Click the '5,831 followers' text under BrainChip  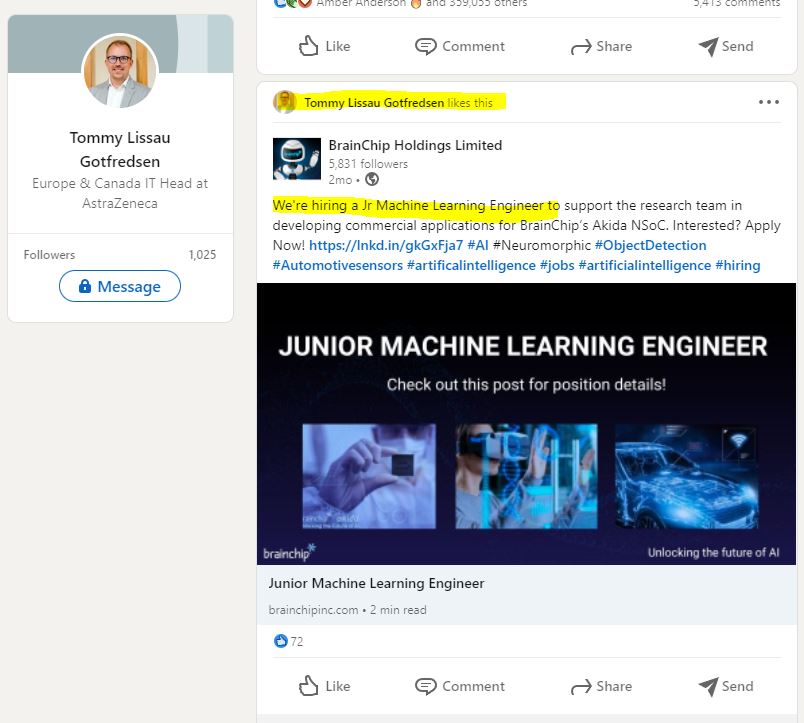[368, 164]
